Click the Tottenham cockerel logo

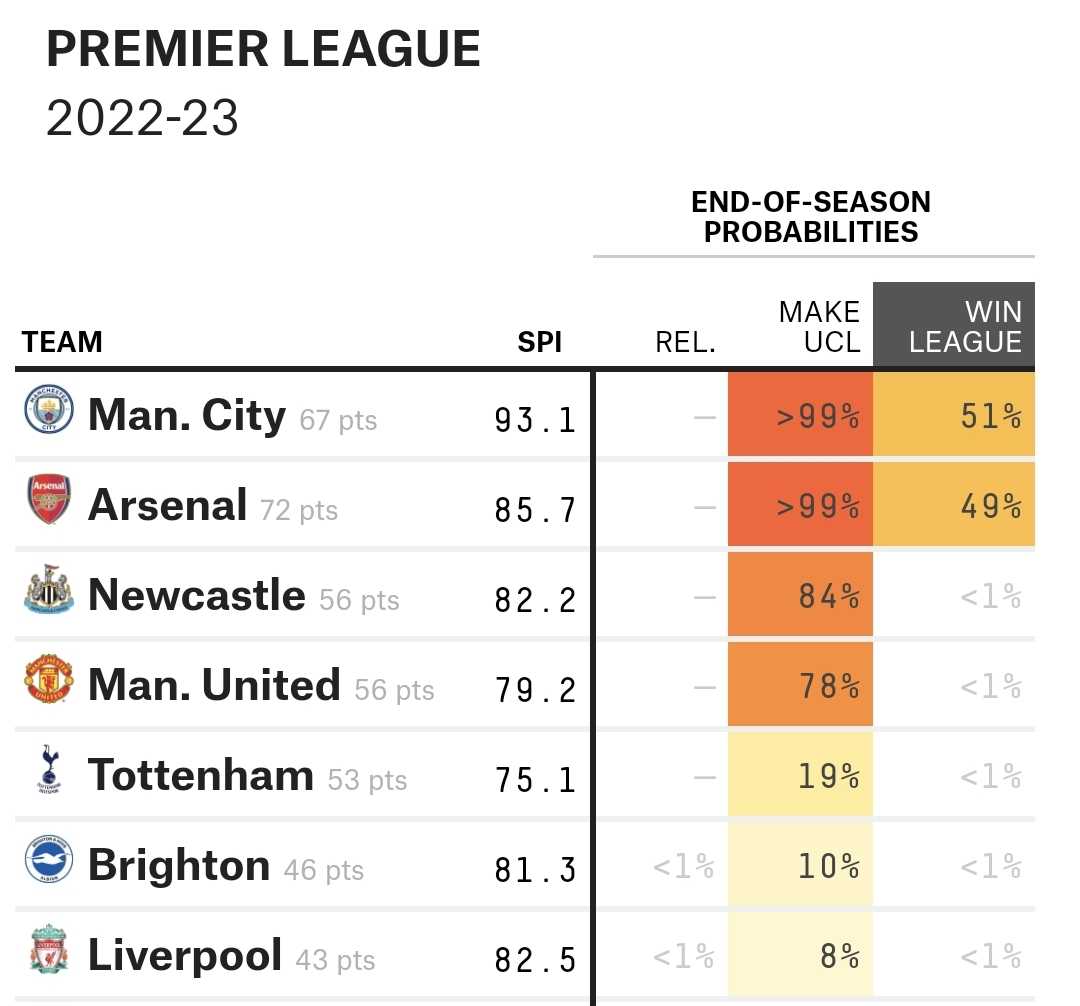[x=49, y=768]
